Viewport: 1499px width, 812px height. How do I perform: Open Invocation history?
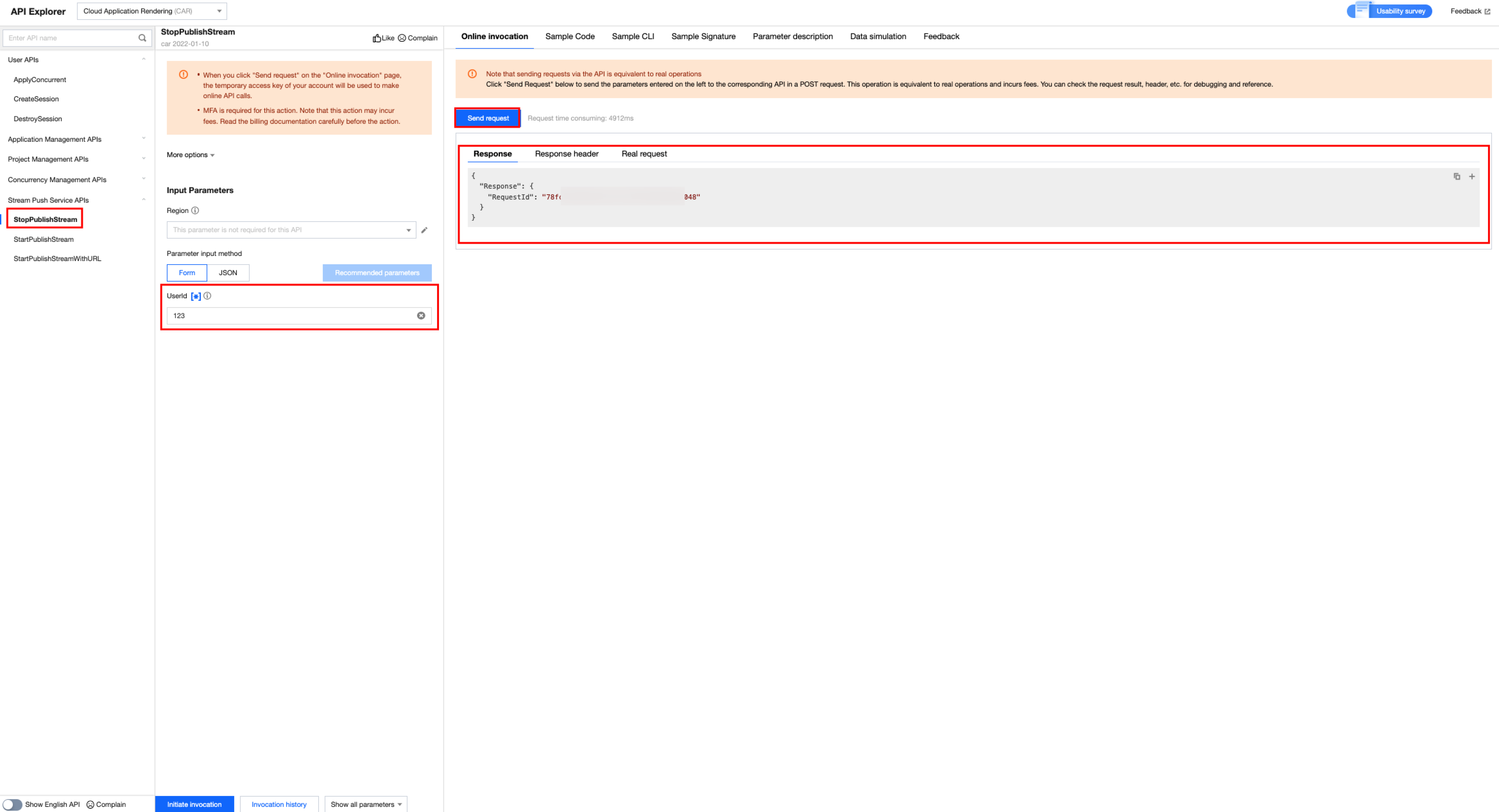279,804
